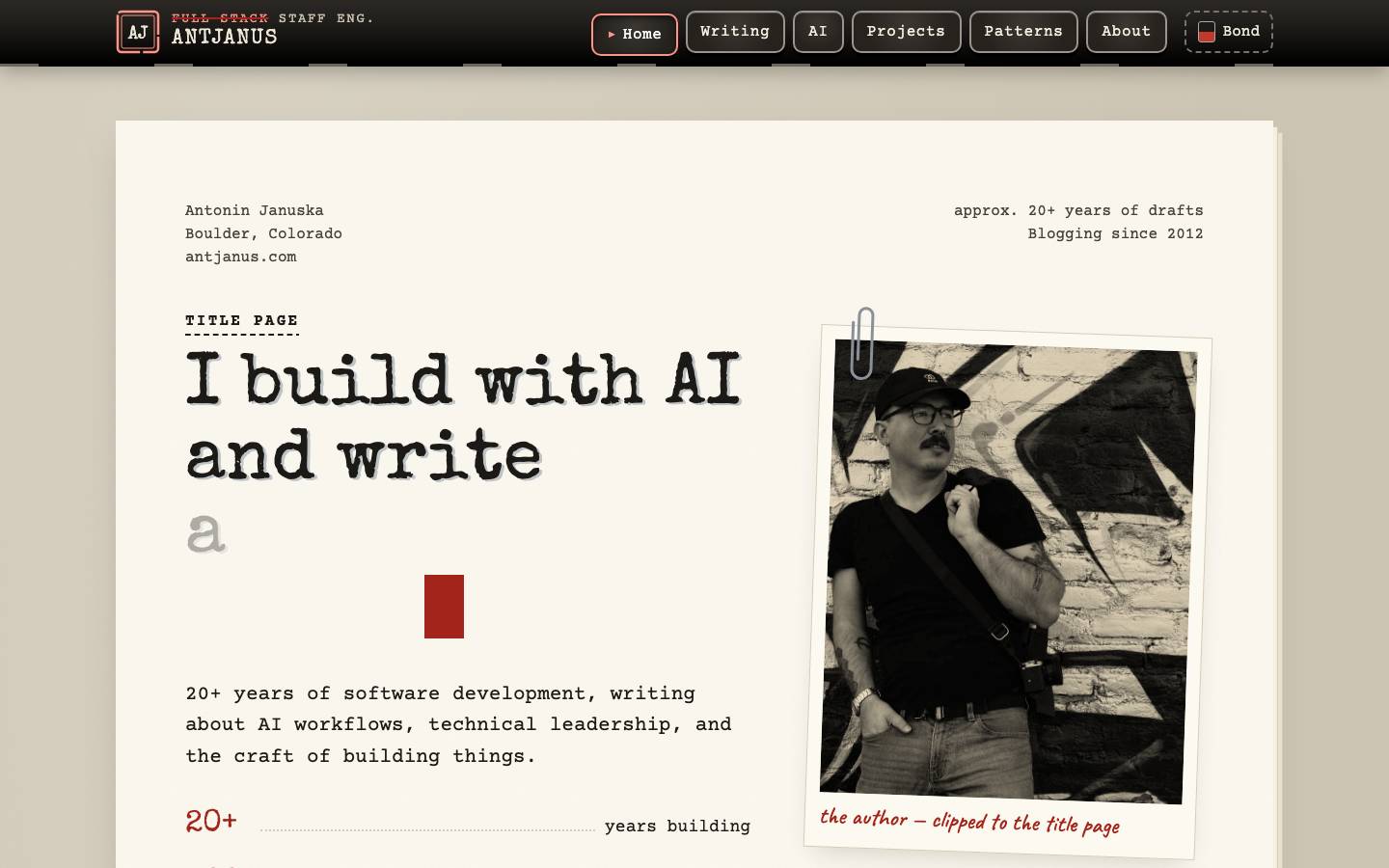Screen dimensions: 1389x868
Task: Go to the Home nav item
Action: (635, 35)
